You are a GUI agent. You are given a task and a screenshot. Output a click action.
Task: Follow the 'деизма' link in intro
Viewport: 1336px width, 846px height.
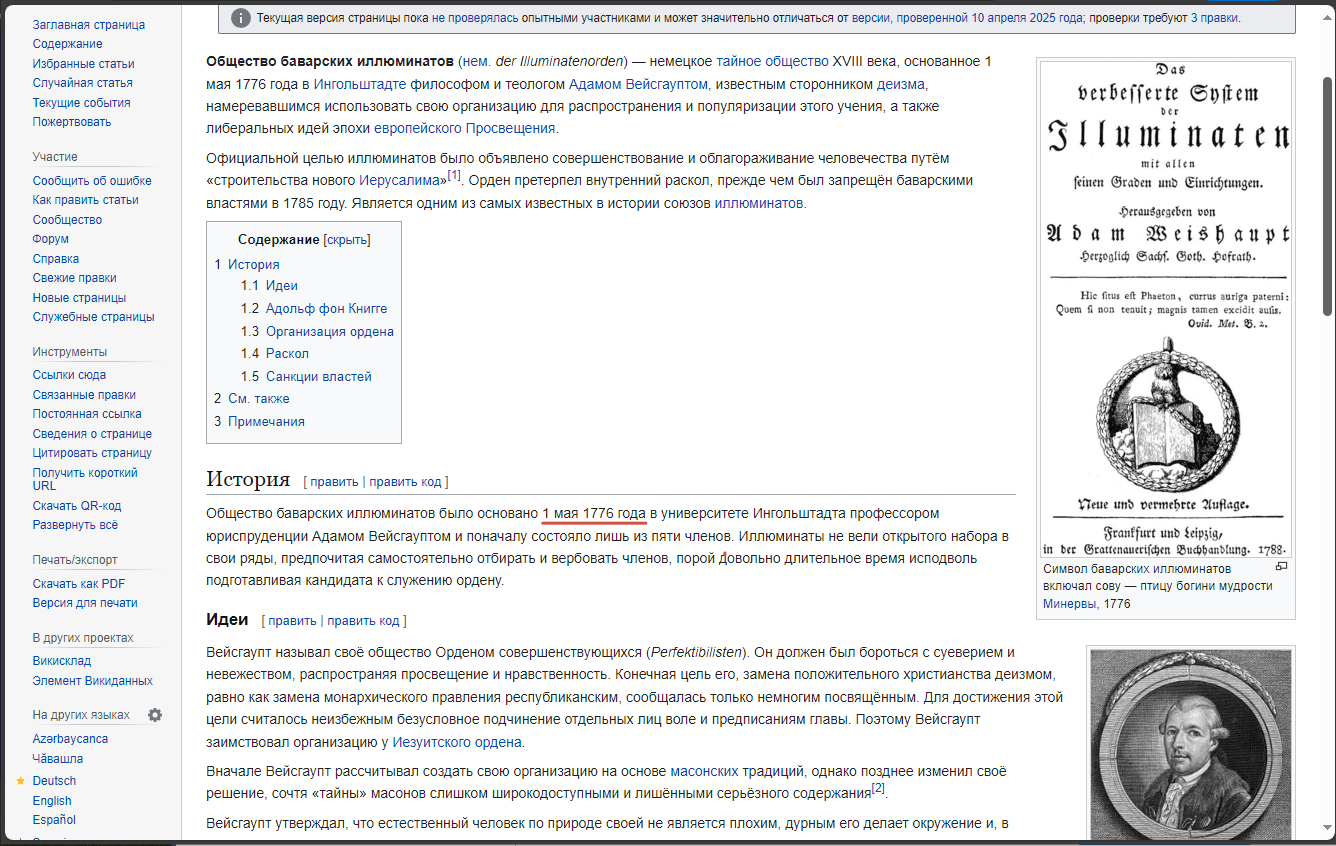click(x=901, y=84)
